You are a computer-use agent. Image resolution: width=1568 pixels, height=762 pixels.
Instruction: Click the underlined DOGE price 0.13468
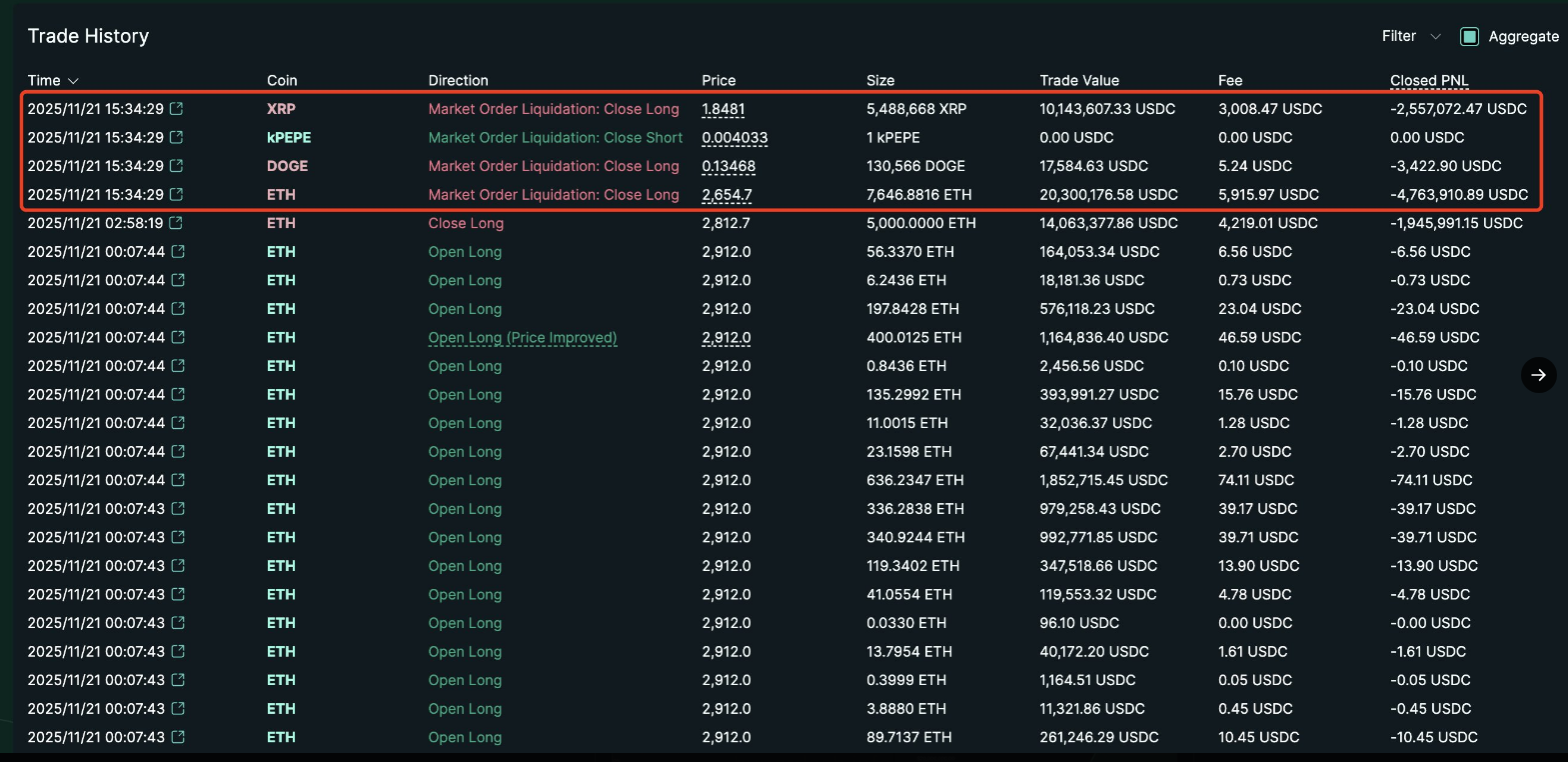tap(729, 166)
